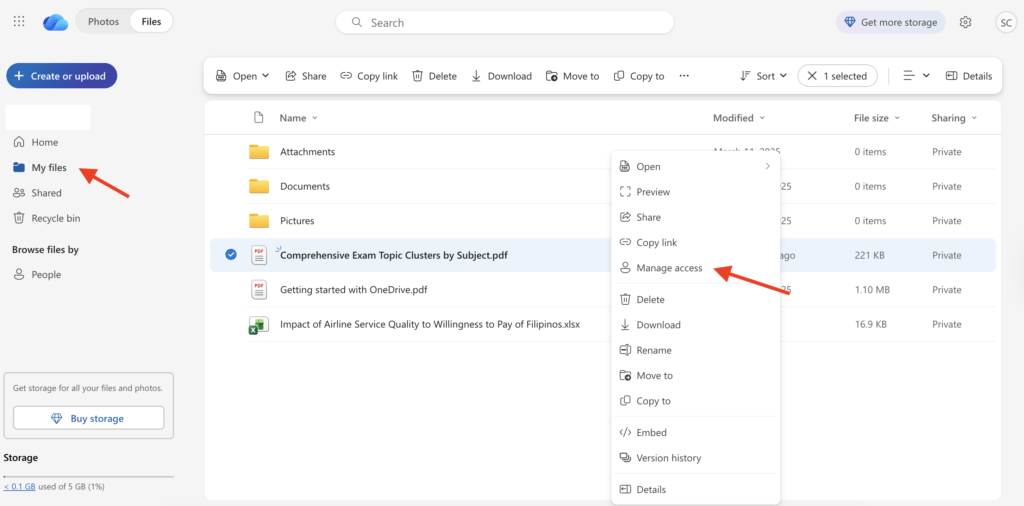This screenshot has height=506, width=1024.
Task: Click the OneDrive cloud logo
Action: point(56,22)
